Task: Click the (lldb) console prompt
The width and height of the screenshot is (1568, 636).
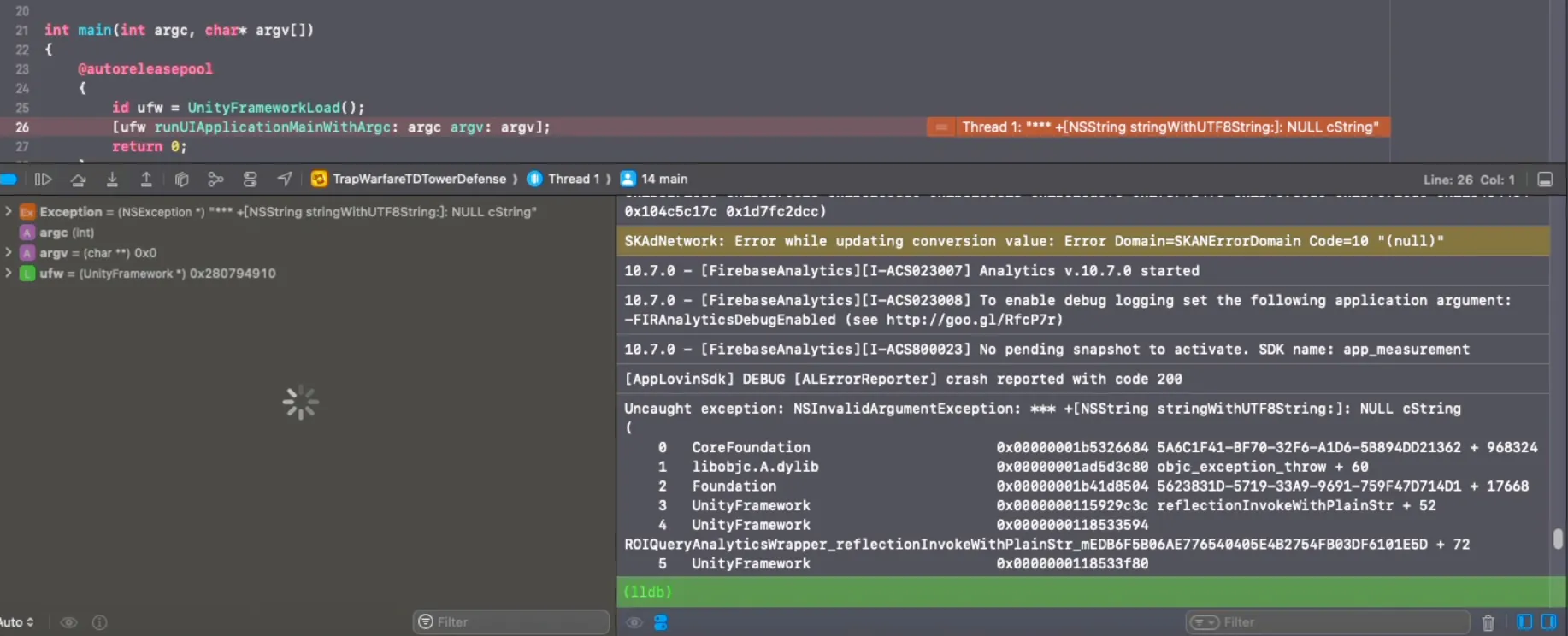Action: [x=647, y=592]
